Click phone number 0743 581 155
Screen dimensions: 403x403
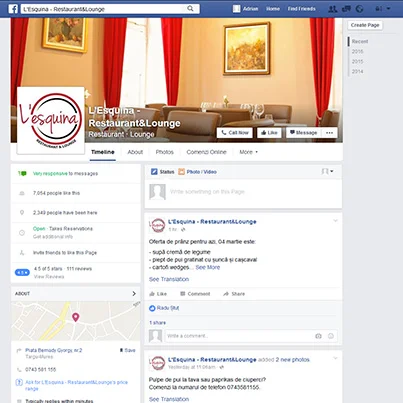click(x=41, y=370)
